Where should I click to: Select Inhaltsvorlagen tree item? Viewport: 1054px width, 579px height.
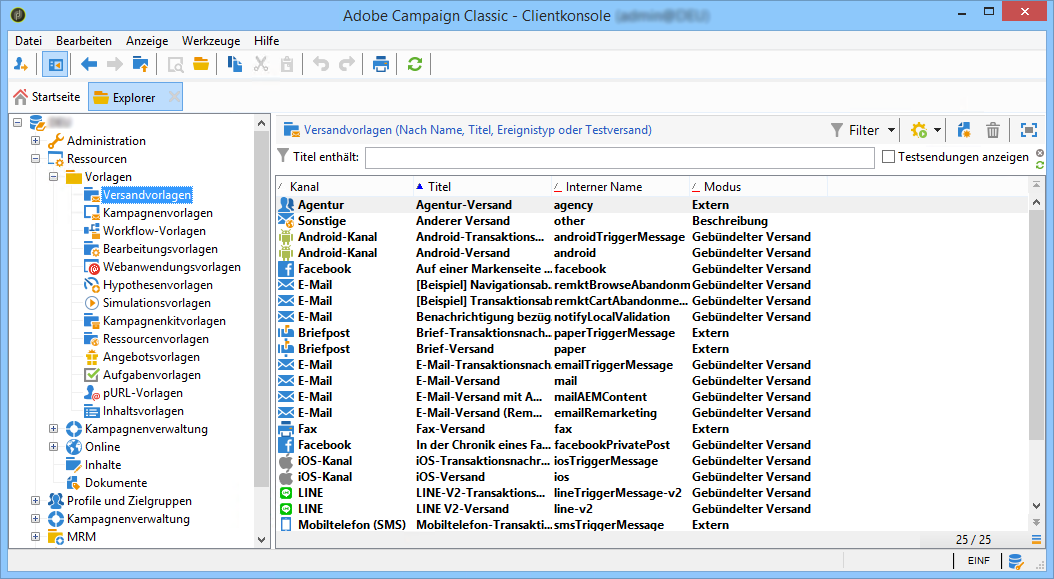143,411
